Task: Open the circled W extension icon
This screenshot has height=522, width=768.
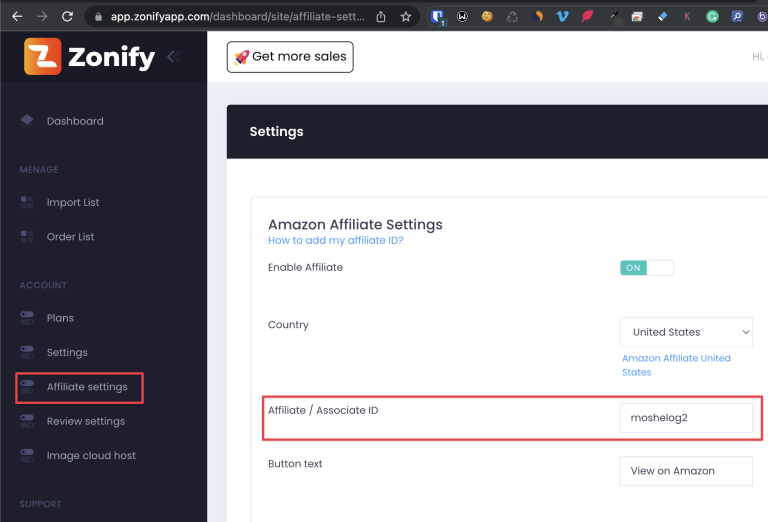Action: (x=462, y=17)
